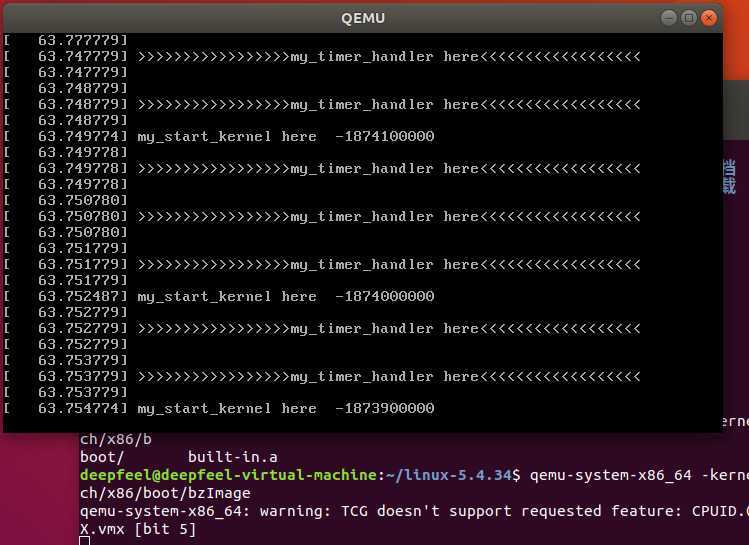Close the QEMU window
Screen dimensions: 749x545
coord(709,18)
